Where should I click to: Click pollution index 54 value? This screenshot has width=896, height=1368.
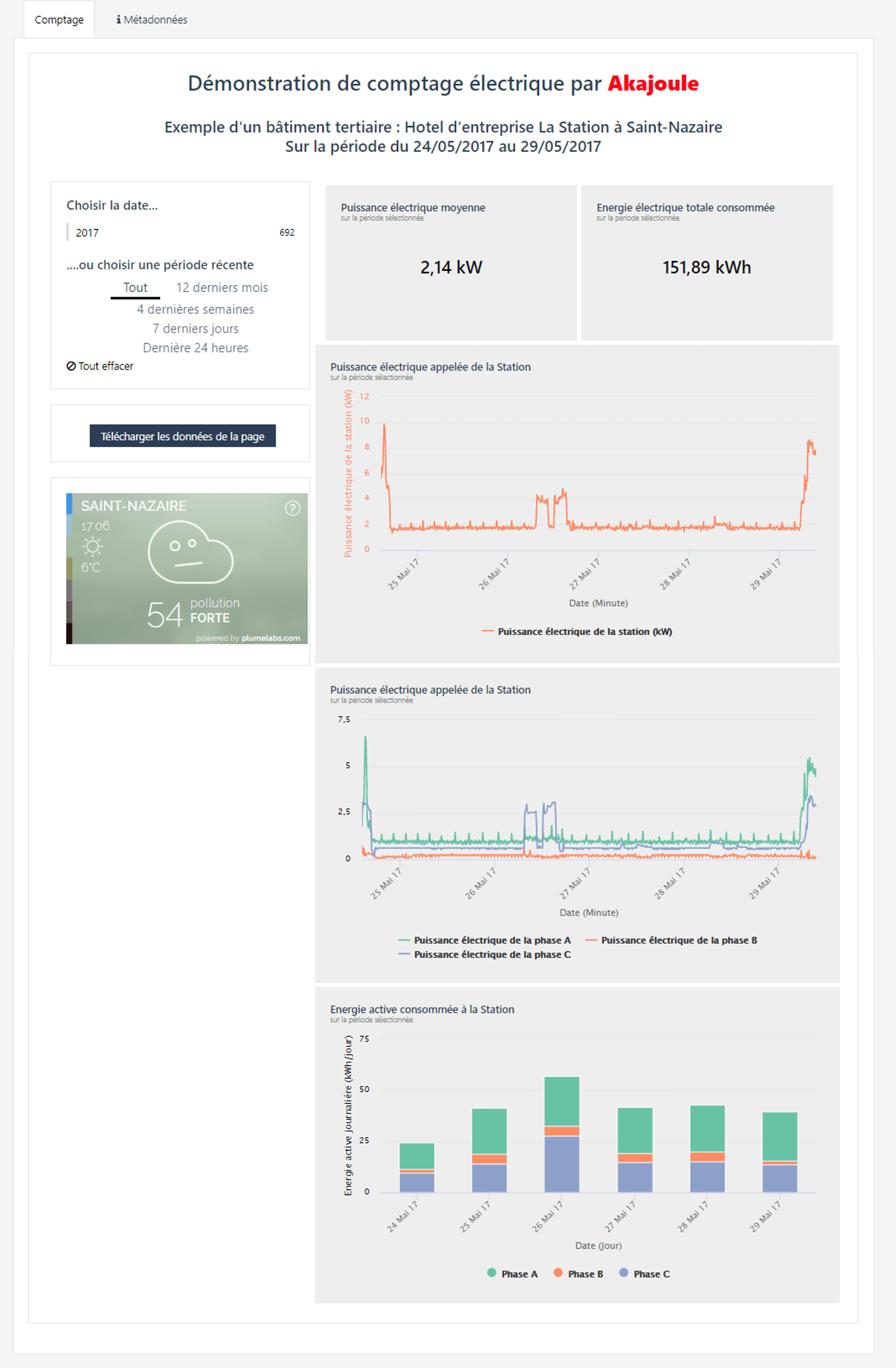164,615
